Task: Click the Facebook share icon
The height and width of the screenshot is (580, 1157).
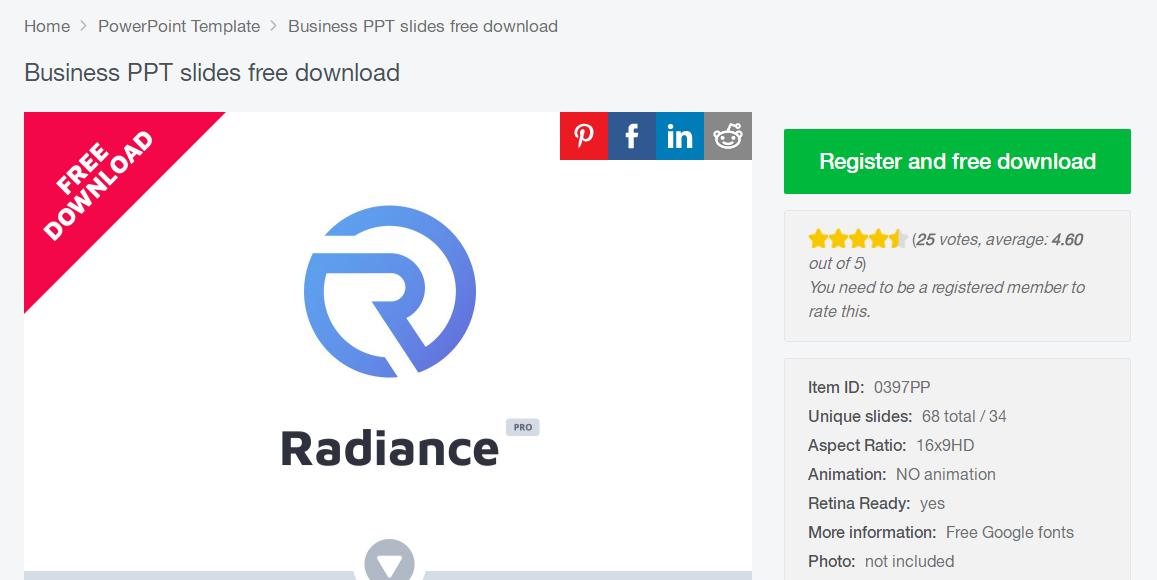Action: (x=632, y=136)
